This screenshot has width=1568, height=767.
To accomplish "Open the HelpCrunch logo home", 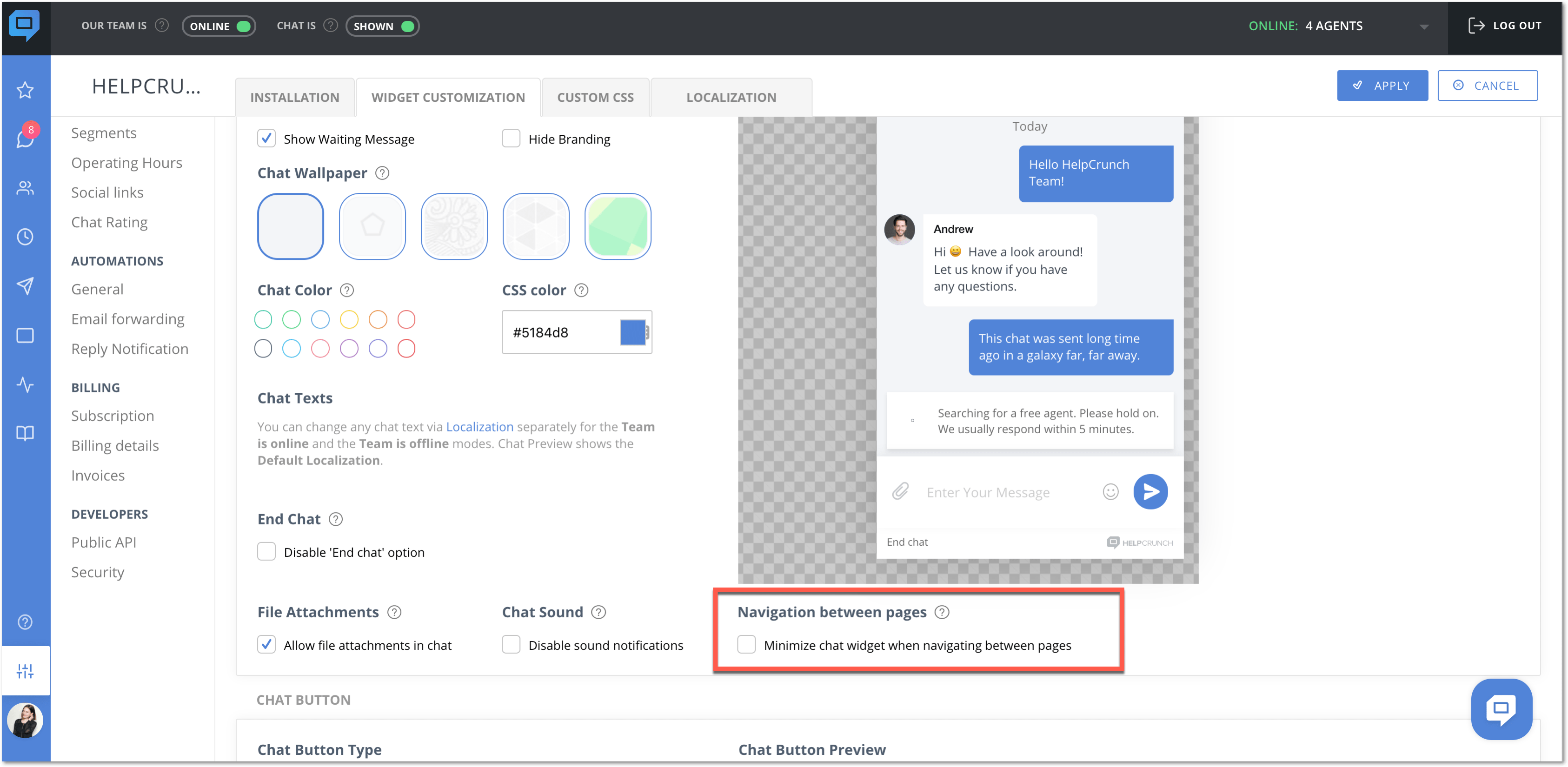I will pos(24,26).
